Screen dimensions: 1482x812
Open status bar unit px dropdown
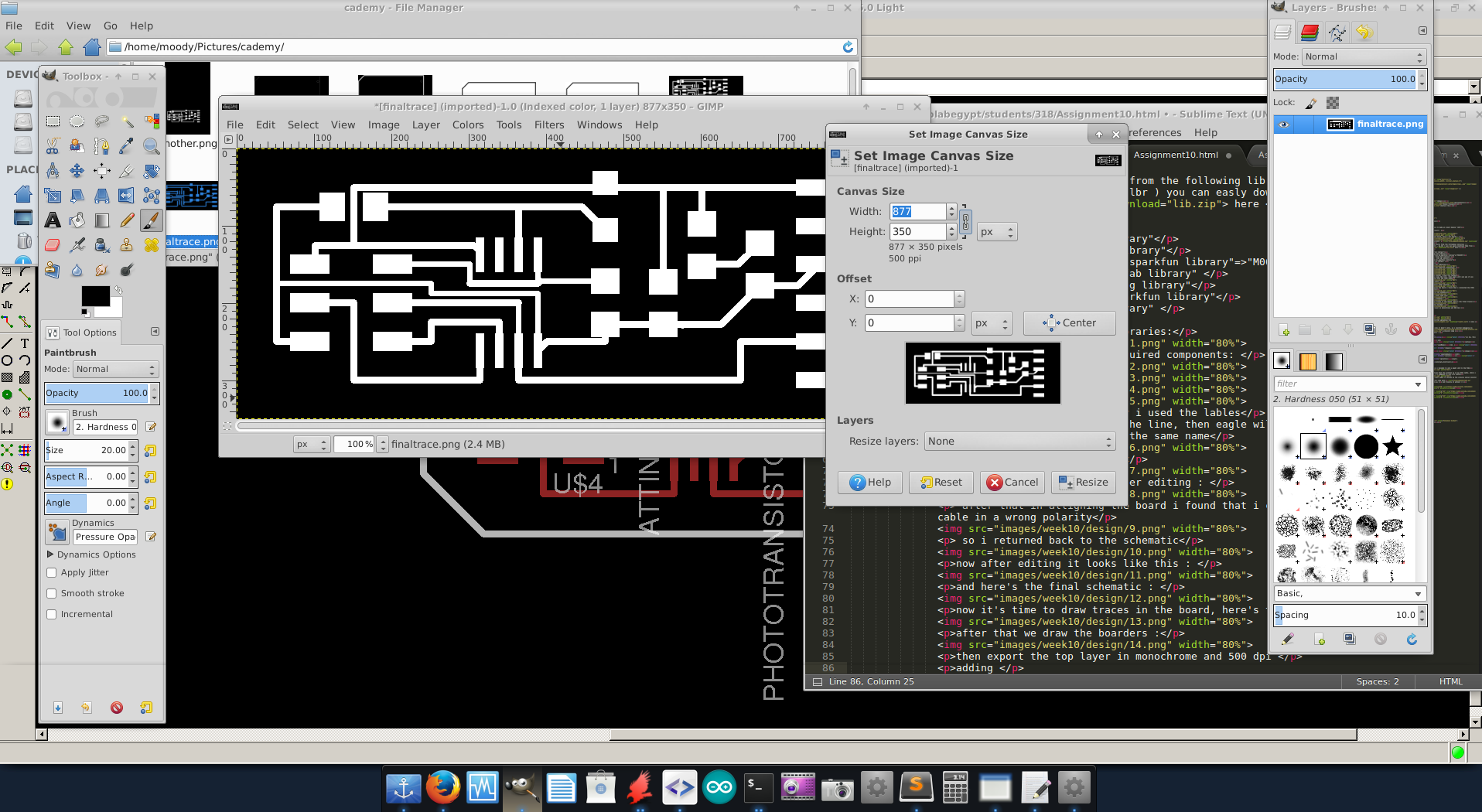[x=312, y=445]
